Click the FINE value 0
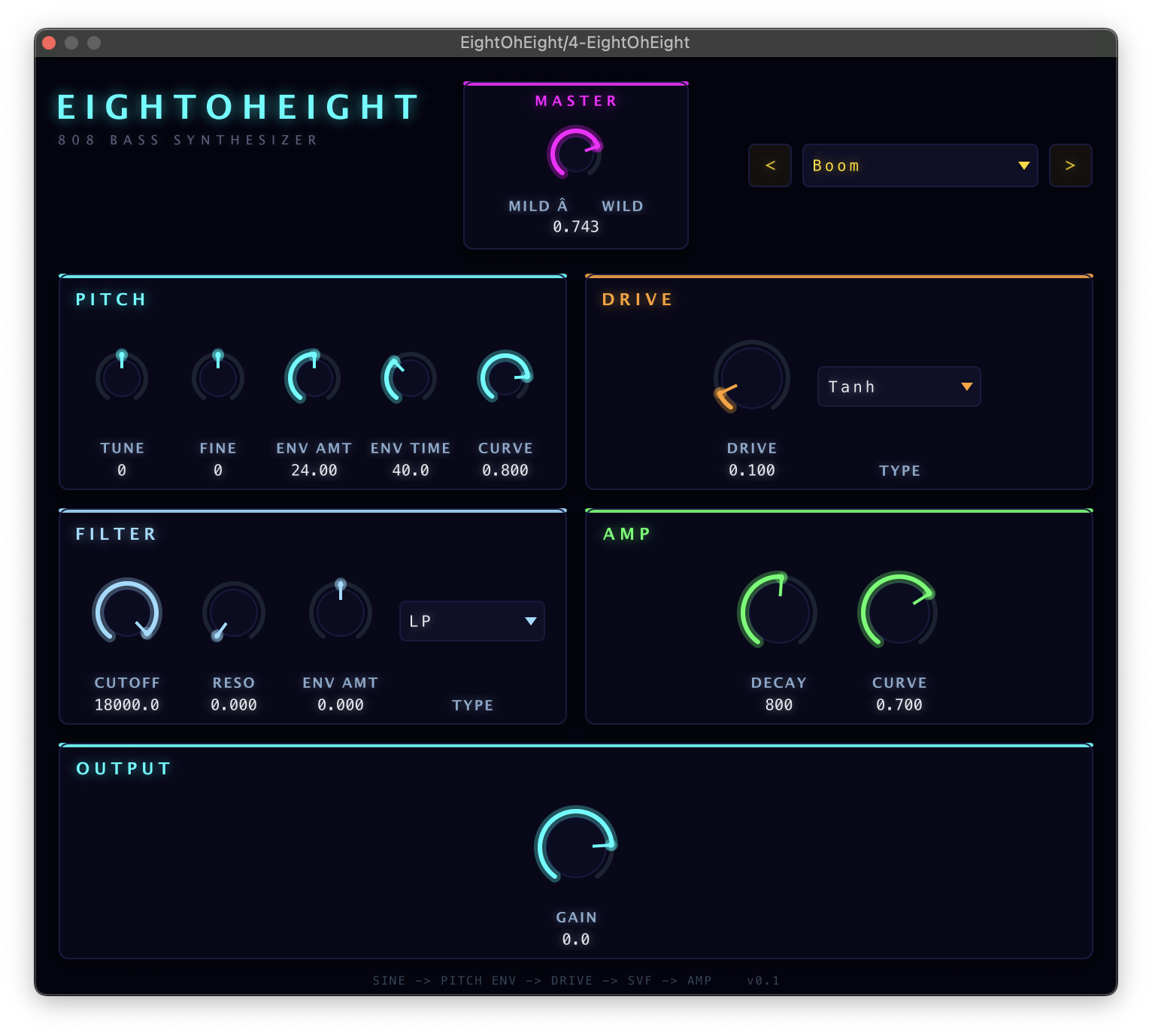 pyautogui.click(x=218, y=470)
